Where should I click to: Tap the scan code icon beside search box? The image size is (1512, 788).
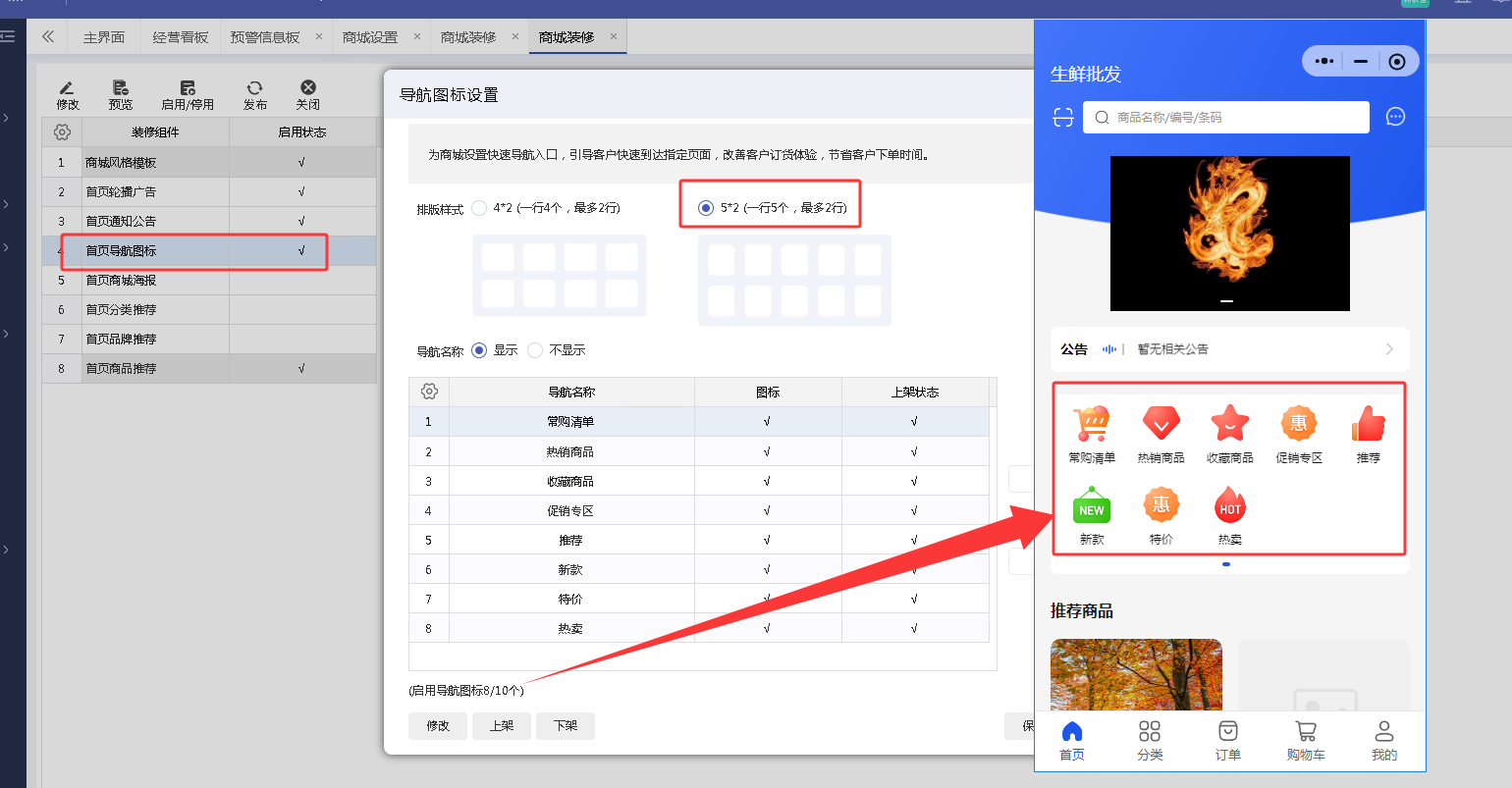(x=1063, y=118)
